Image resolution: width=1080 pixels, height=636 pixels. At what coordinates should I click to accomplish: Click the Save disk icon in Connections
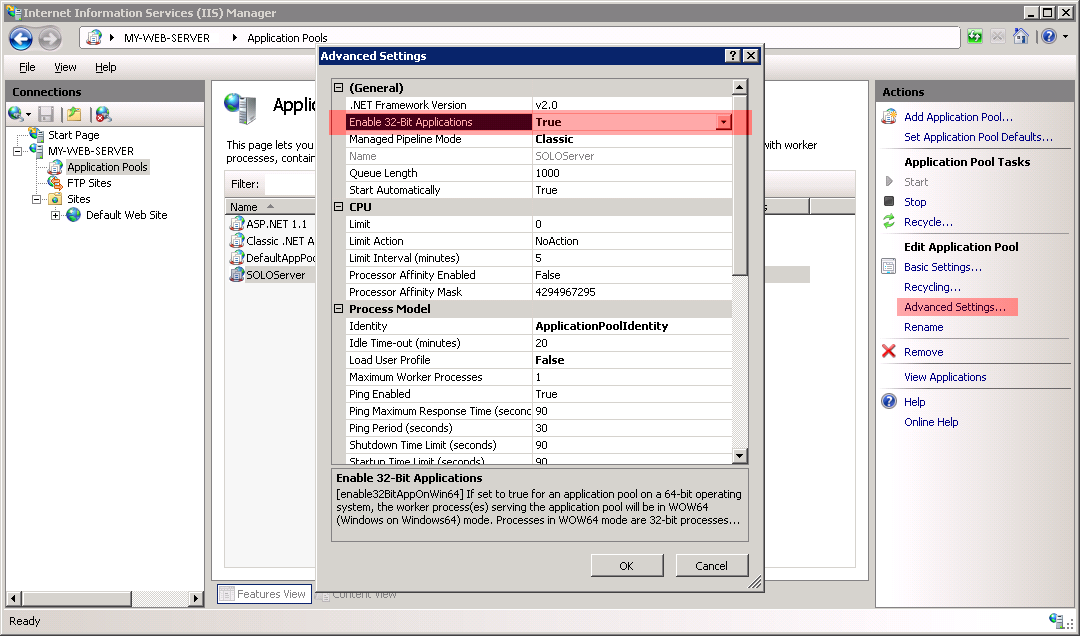tap(46, 114)
